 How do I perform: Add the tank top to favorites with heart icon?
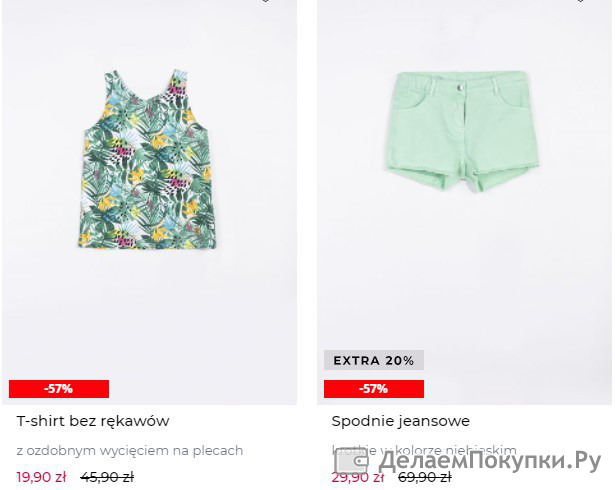(x=266, y=1)
